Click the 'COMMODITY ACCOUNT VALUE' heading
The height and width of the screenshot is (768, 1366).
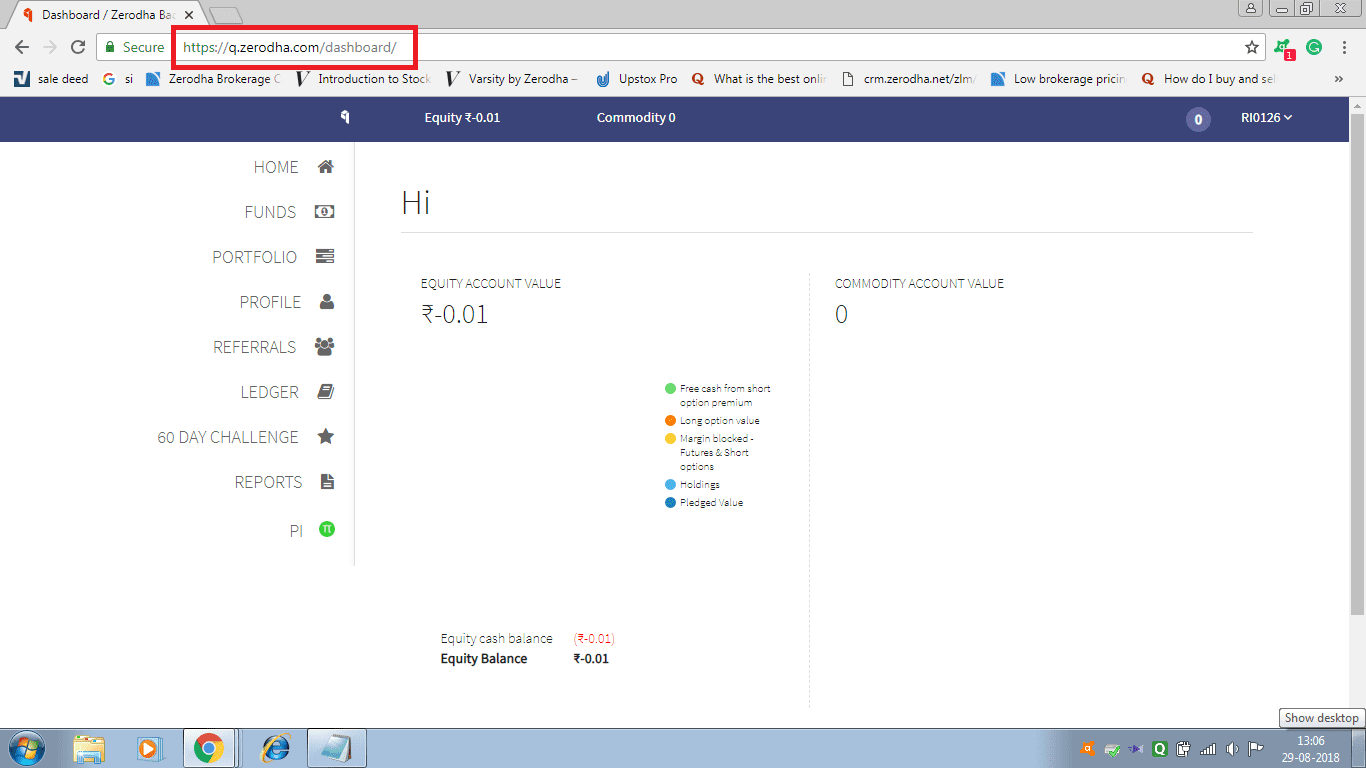919,284
